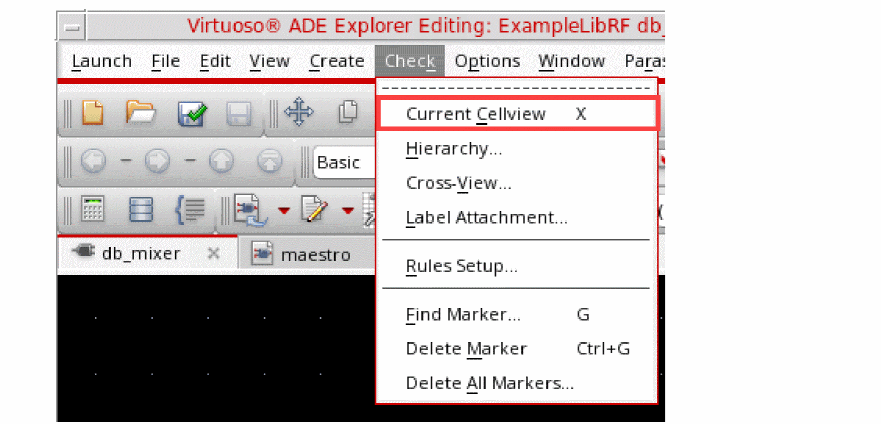881x424 pixels.
Task: Open dropdown arrow beside pencil document icon
Action: 348,211
